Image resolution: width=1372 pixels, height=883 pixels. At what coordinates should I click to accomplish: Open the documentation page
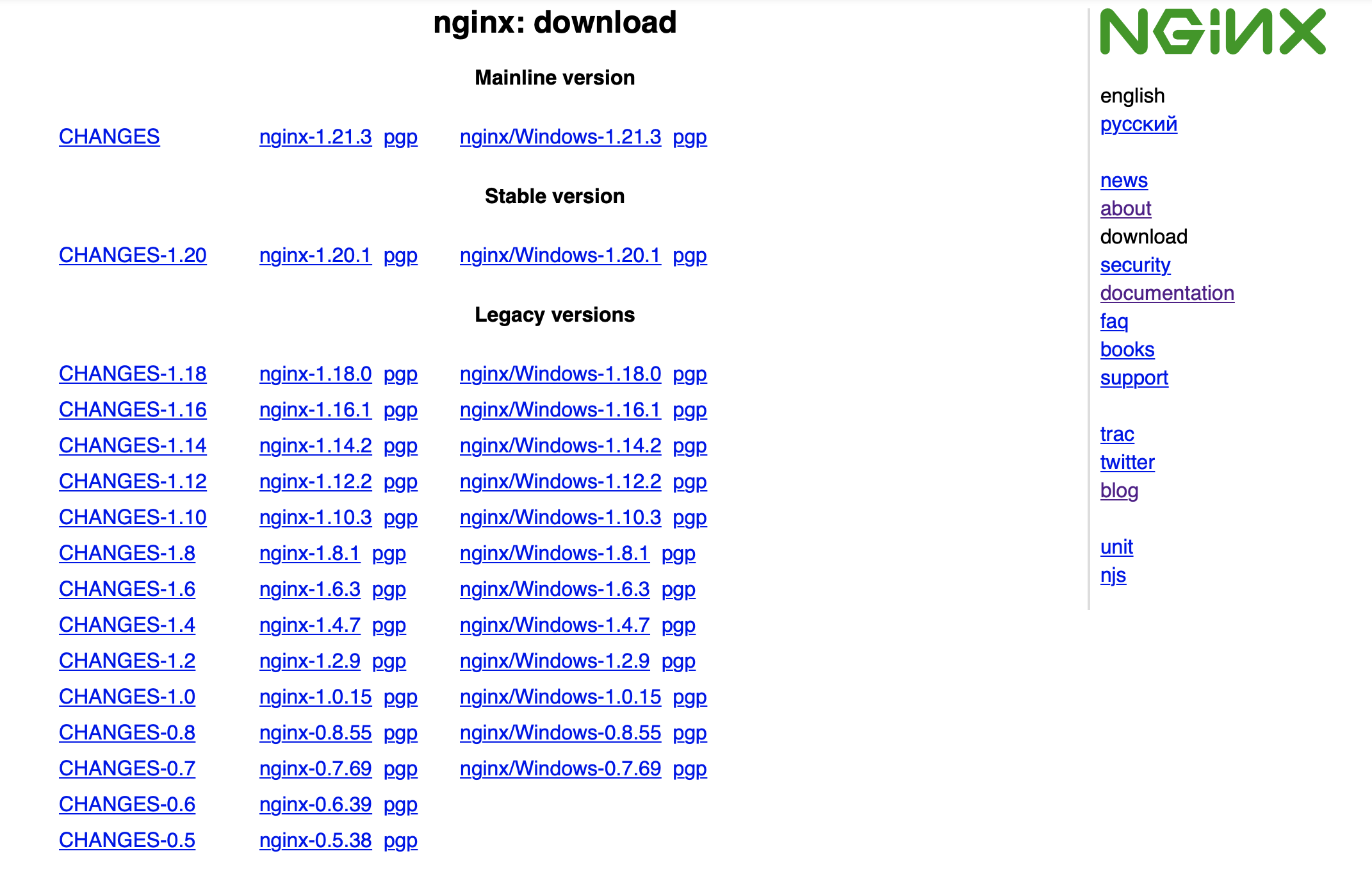click(x=1166, y=293)
